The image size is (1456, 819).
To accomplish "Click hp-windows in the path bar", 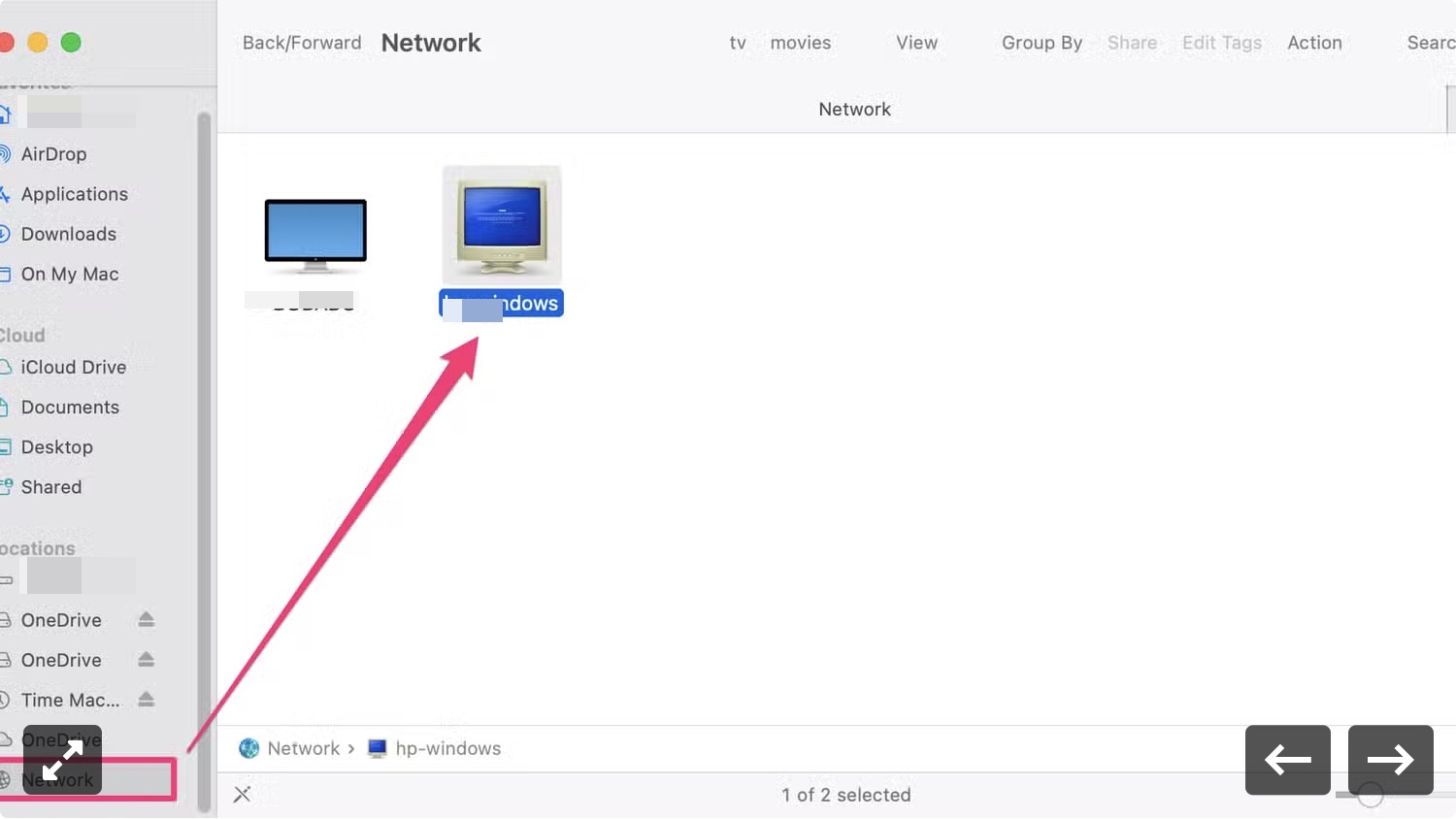I will click(447, 748).
